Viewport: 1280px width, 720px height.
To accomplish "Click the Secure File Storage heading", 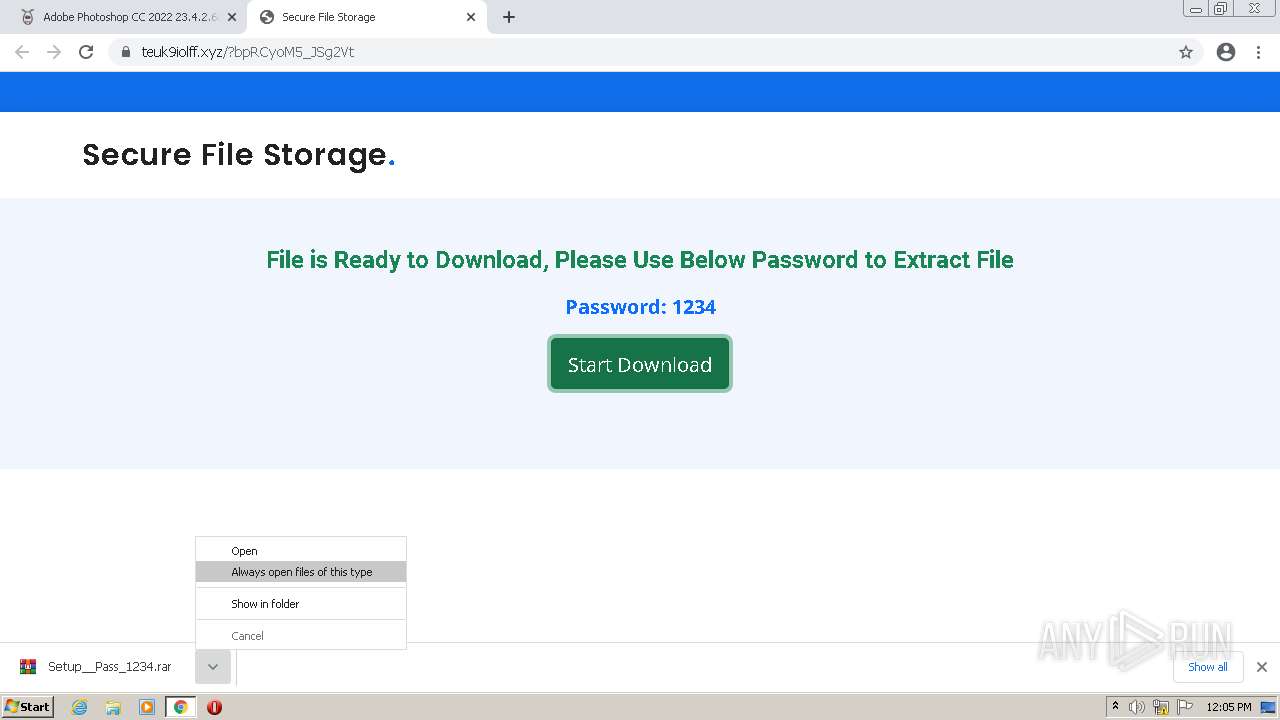I will pyautogui.click(x=239, y=155).
